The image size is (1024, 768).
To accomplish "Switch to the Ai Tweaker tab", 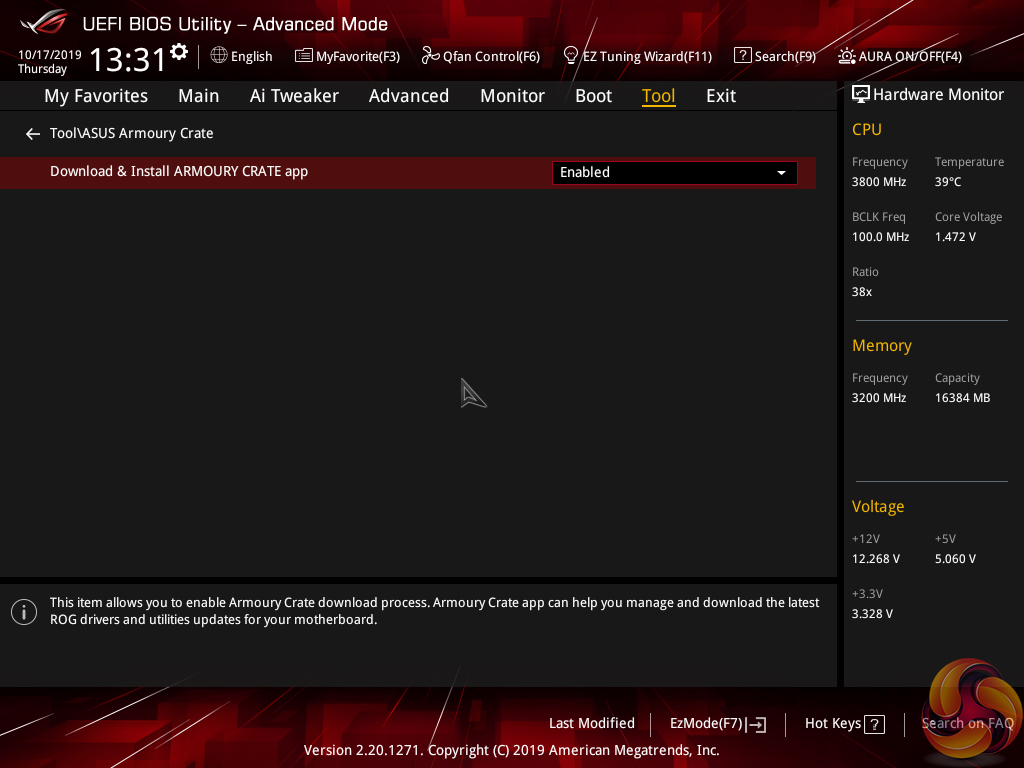I will (294, 96).
